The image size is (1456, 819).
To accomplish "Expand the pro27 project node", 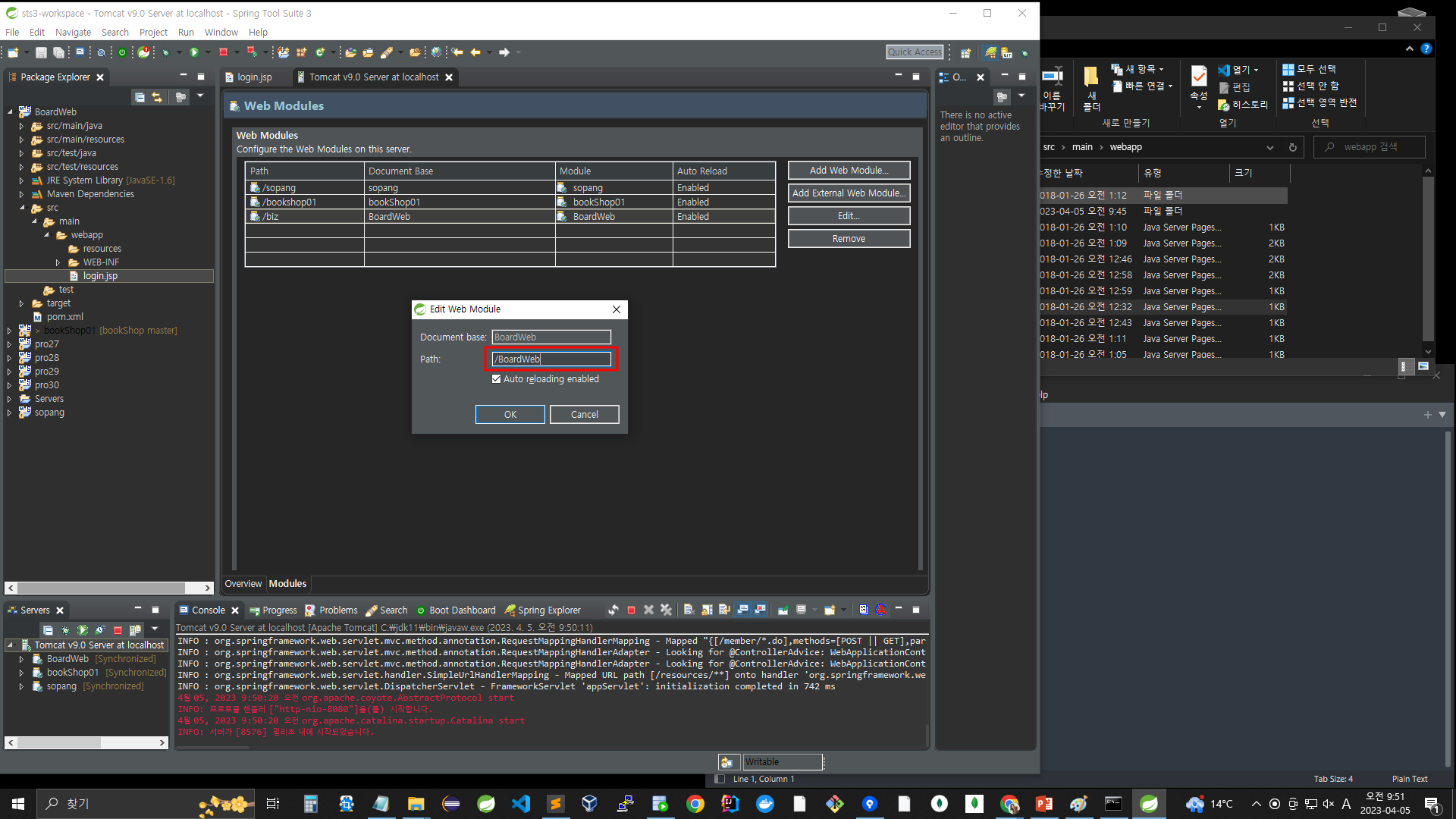I will click(x=10, y=344).
